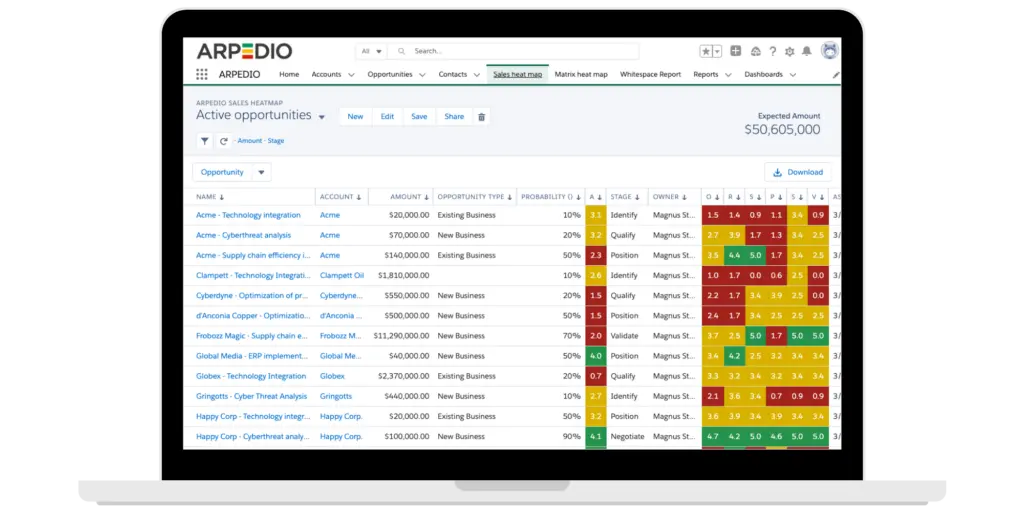Viewport: 1024px width, 512px height.
Task: Switch to the Sales heat map tab
Action: click(517, 74)
